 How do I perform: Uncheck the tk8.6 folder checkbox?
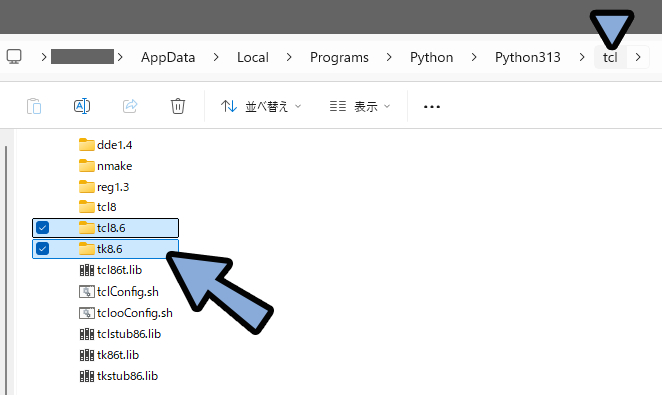[42, 249]
